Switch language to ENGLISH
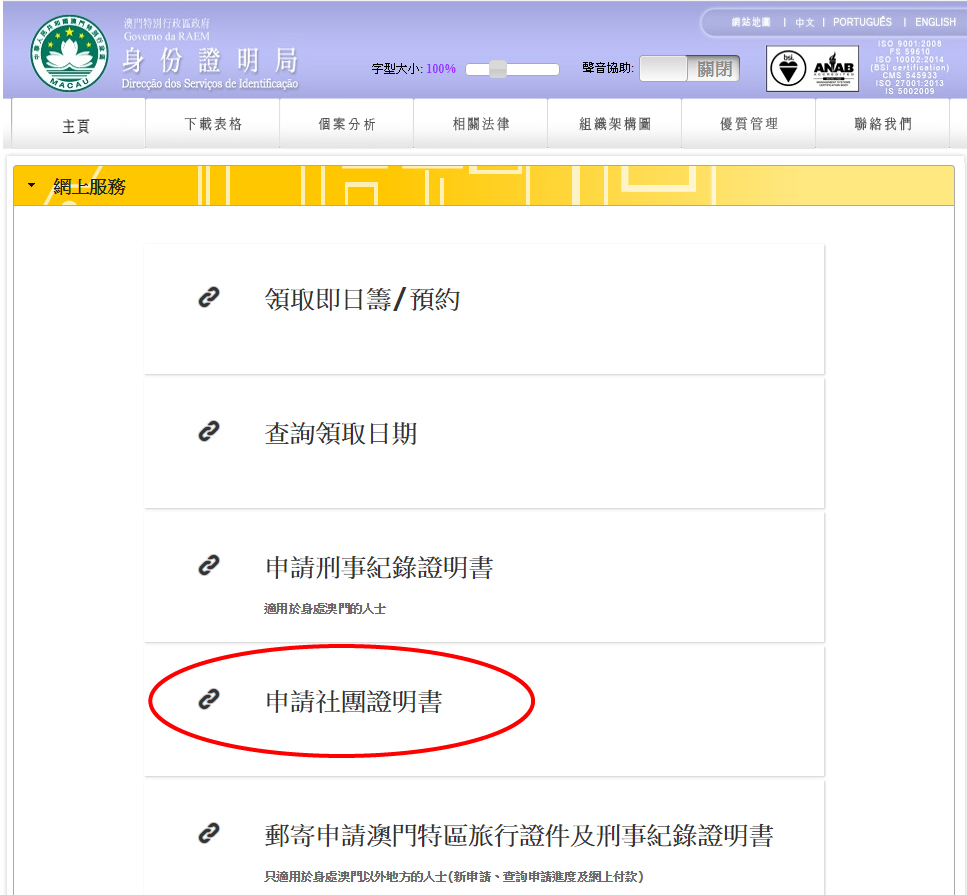 pyautogui.click(x=935, y=22)
